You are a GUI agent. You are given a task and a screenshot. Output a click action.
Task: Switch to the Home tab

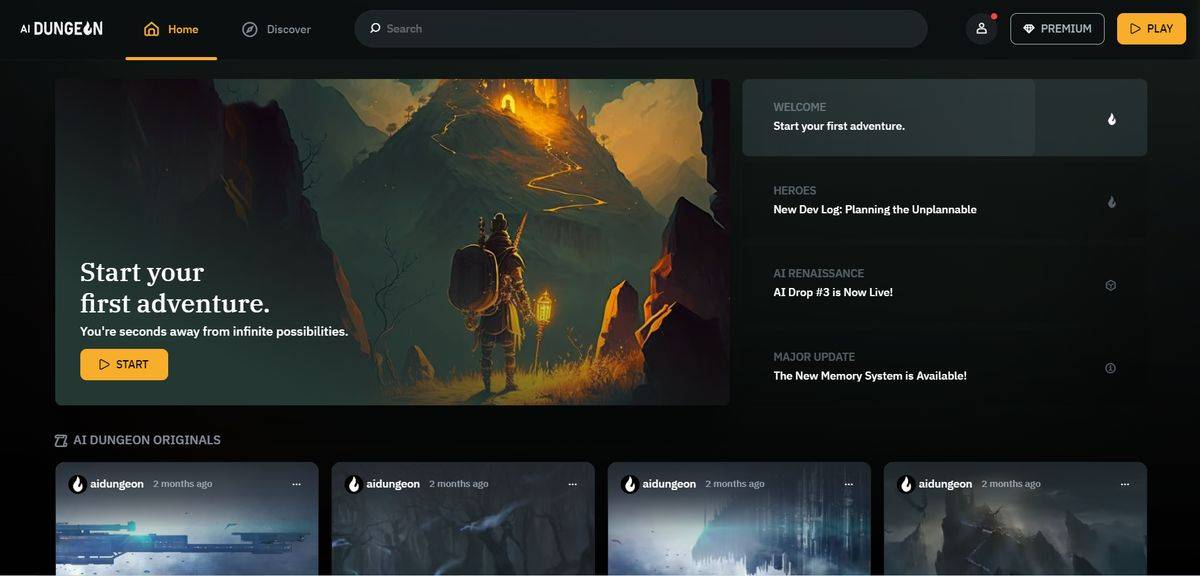point(171,29)
